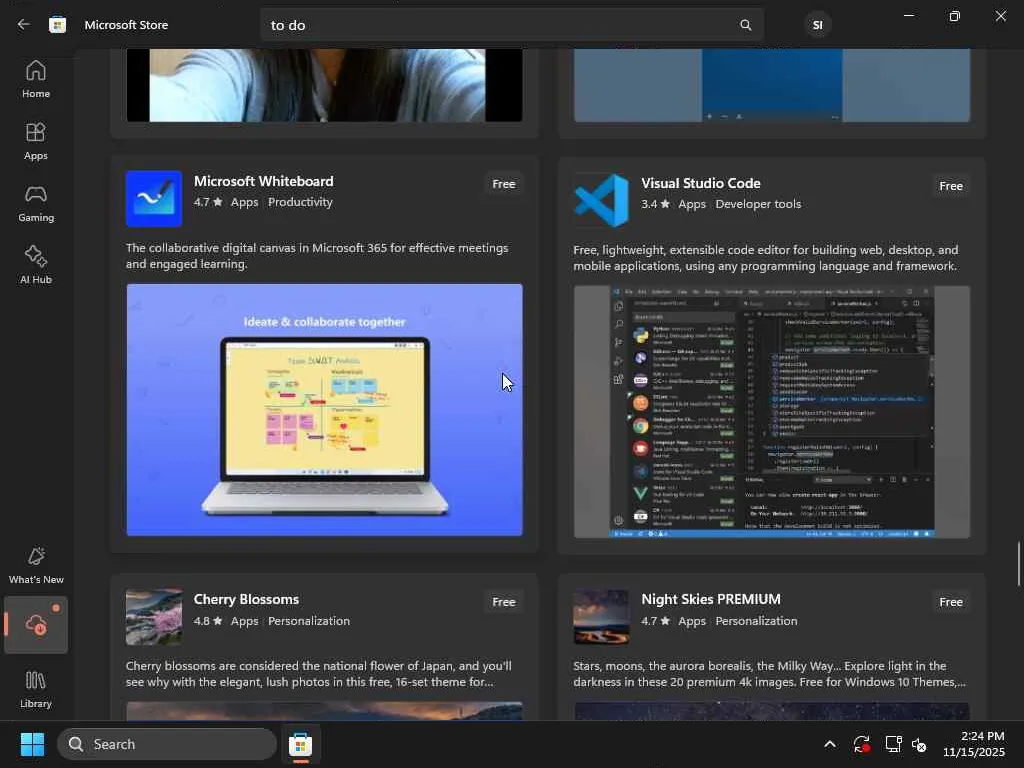Open Home in the sidebar
The image size is (1024, 768).
36,79
